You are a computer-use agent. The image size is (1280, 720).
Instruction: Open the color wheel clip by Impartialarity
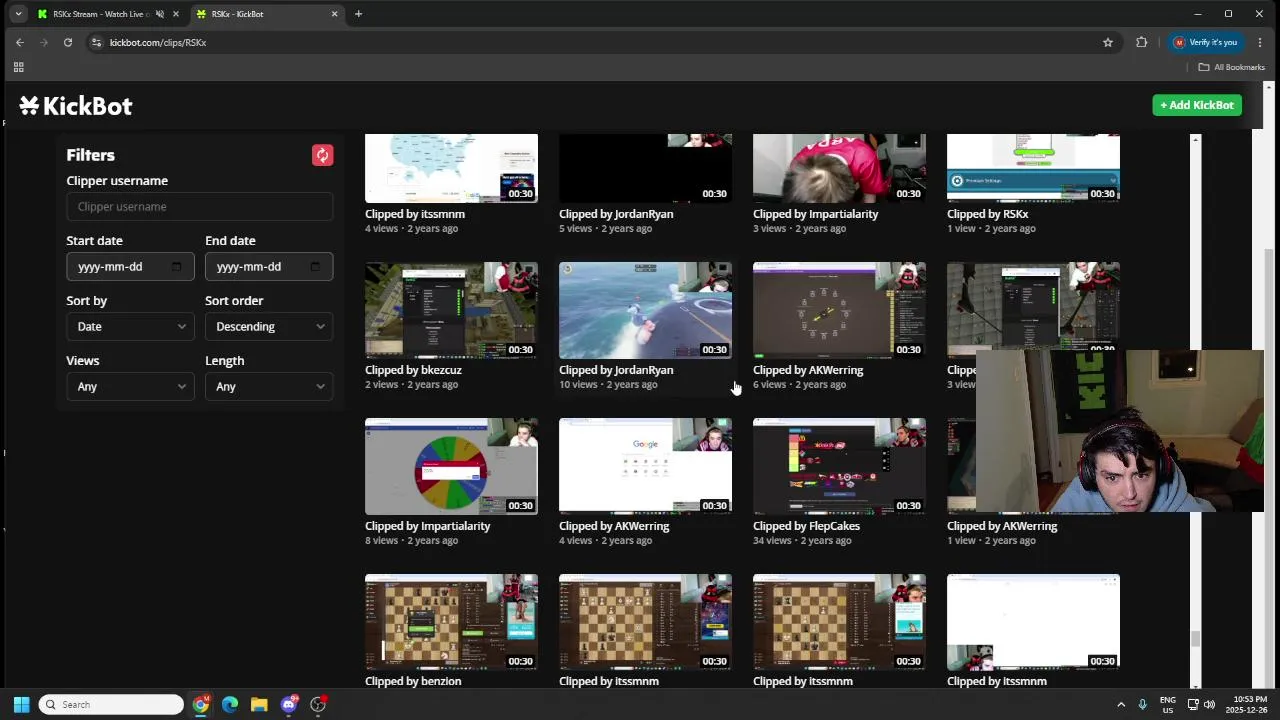click(x=451, y=466)
